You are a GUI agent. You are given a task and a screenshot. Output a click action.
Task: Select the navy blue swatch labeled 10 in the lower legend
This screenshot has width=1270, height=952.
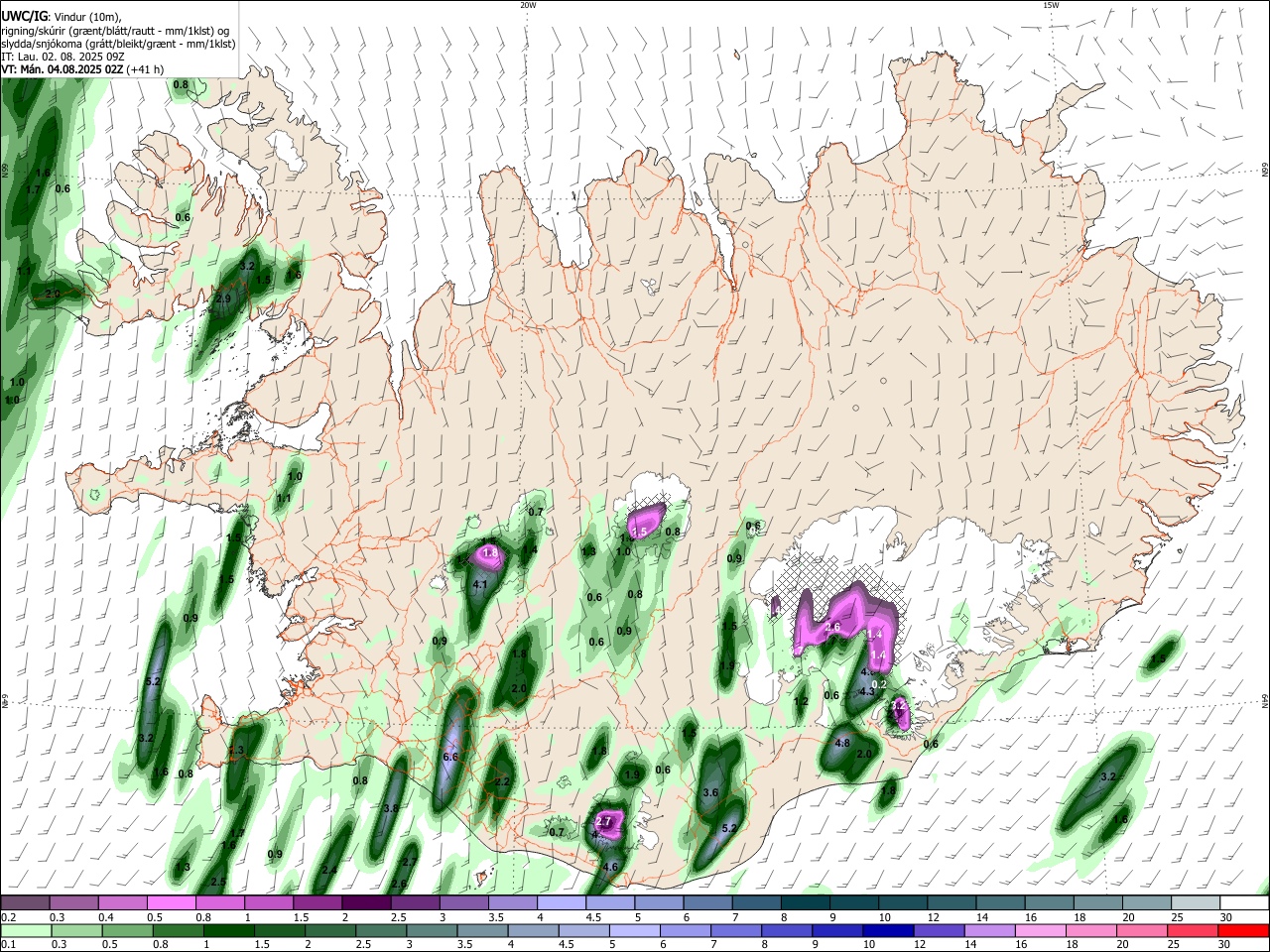pyautogui.click(x=887, y=930)
